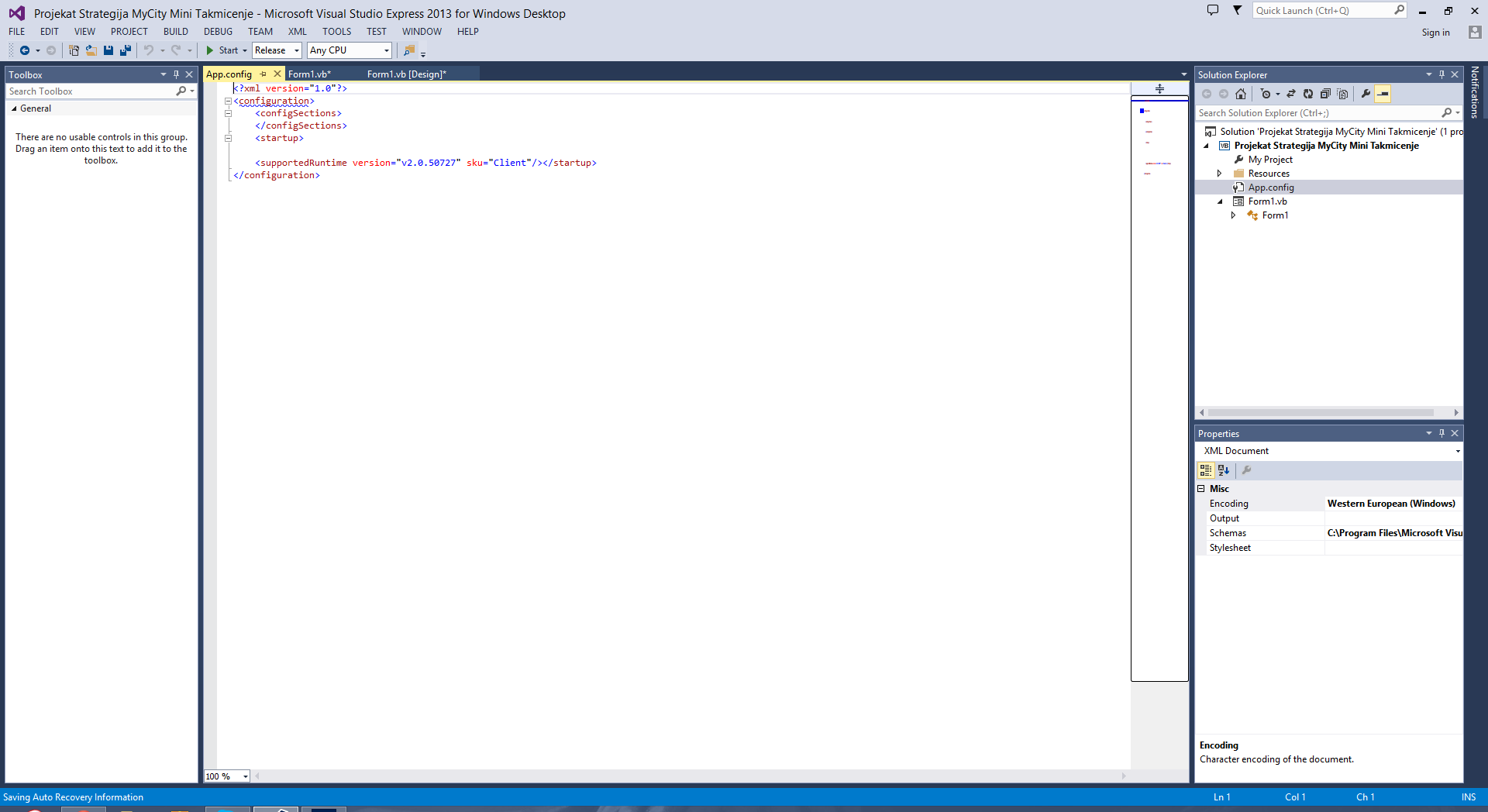Click the Notifications filter funnel icon
Viewport: 1488px width, 812px height.
[x=1238, y=10]
